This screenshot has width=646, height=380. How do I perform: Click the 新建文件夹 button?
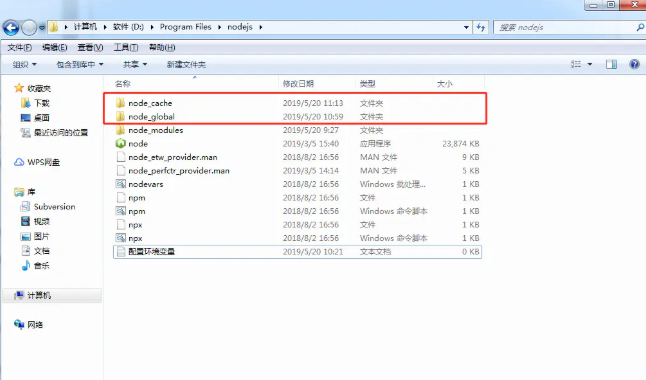coord(186,65)
